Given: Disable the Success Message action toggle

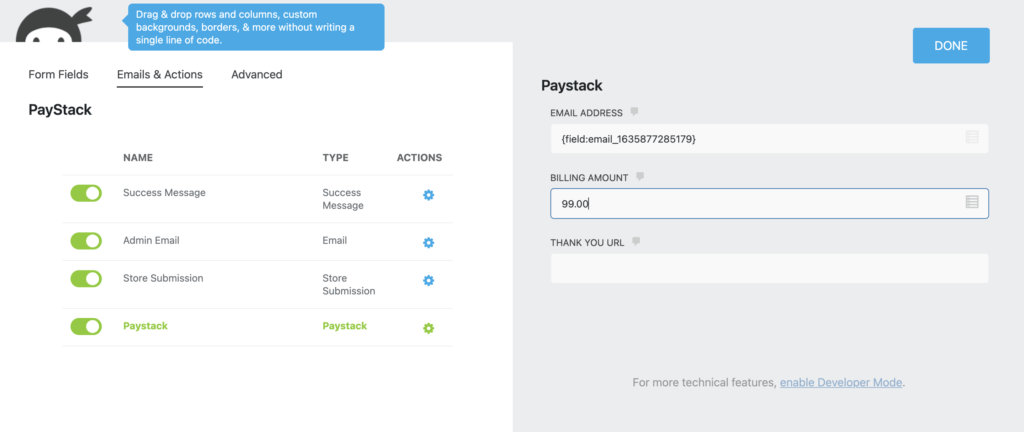Looking at the screenshot, I should [86, 194].
